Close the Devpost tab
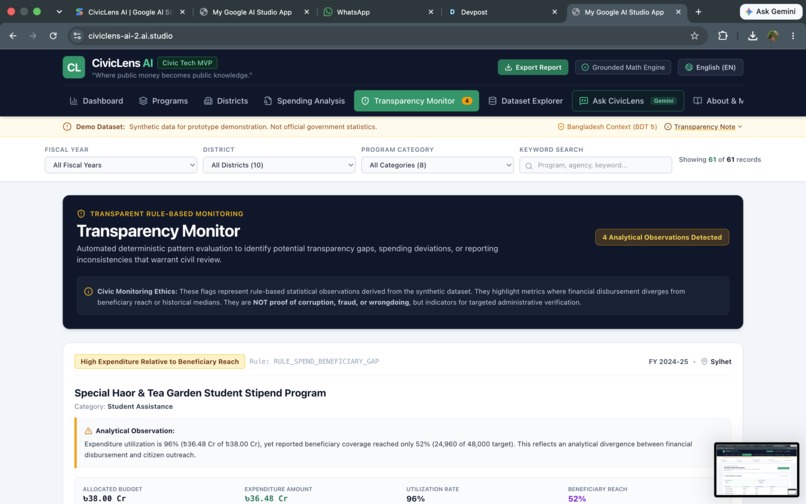This screenshot has width=806, height=504. point(554,12)
